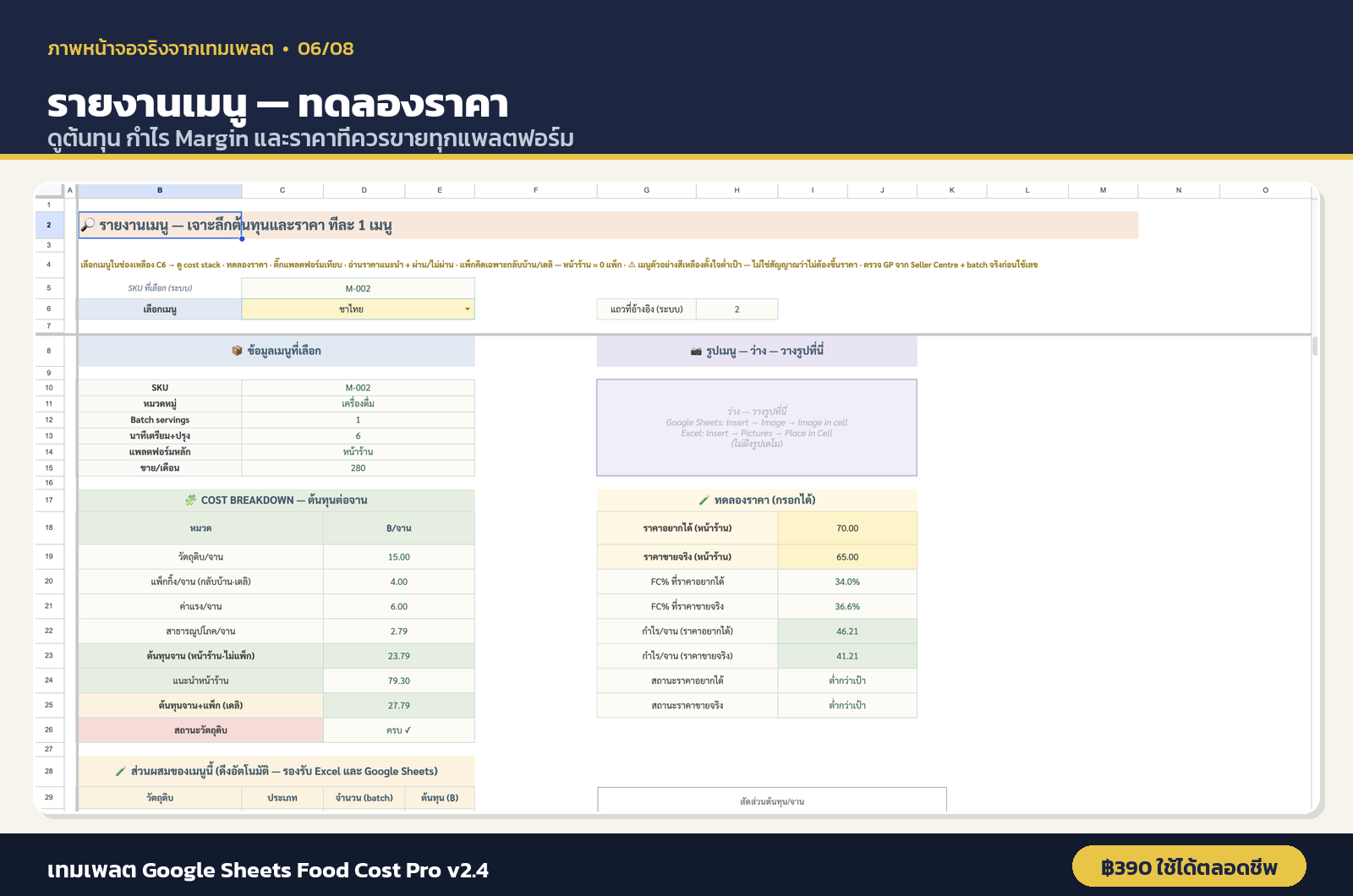Open the ชาไทย menu dropdown arrow

point(467,309)
